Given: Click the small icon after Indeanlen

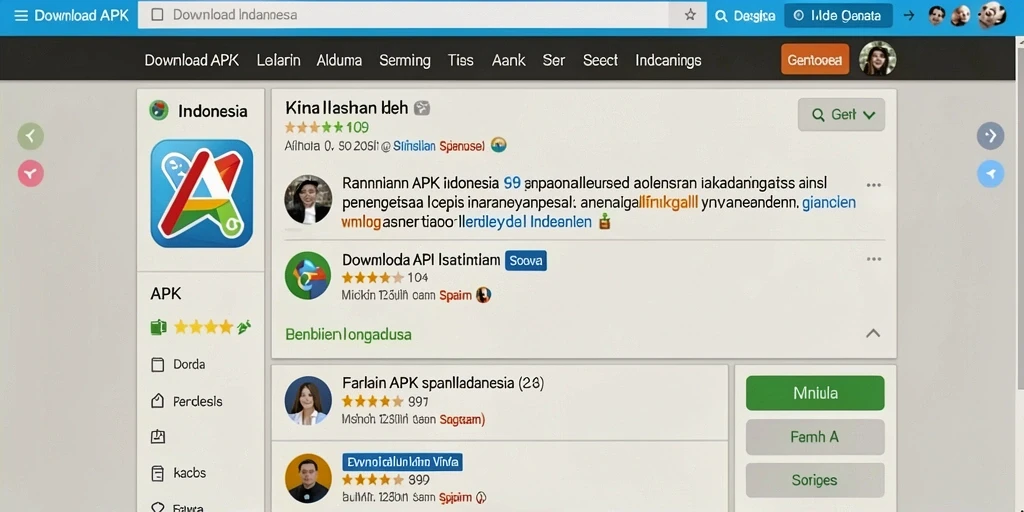Looking at the screenshot, I should (x=604, y=221).
